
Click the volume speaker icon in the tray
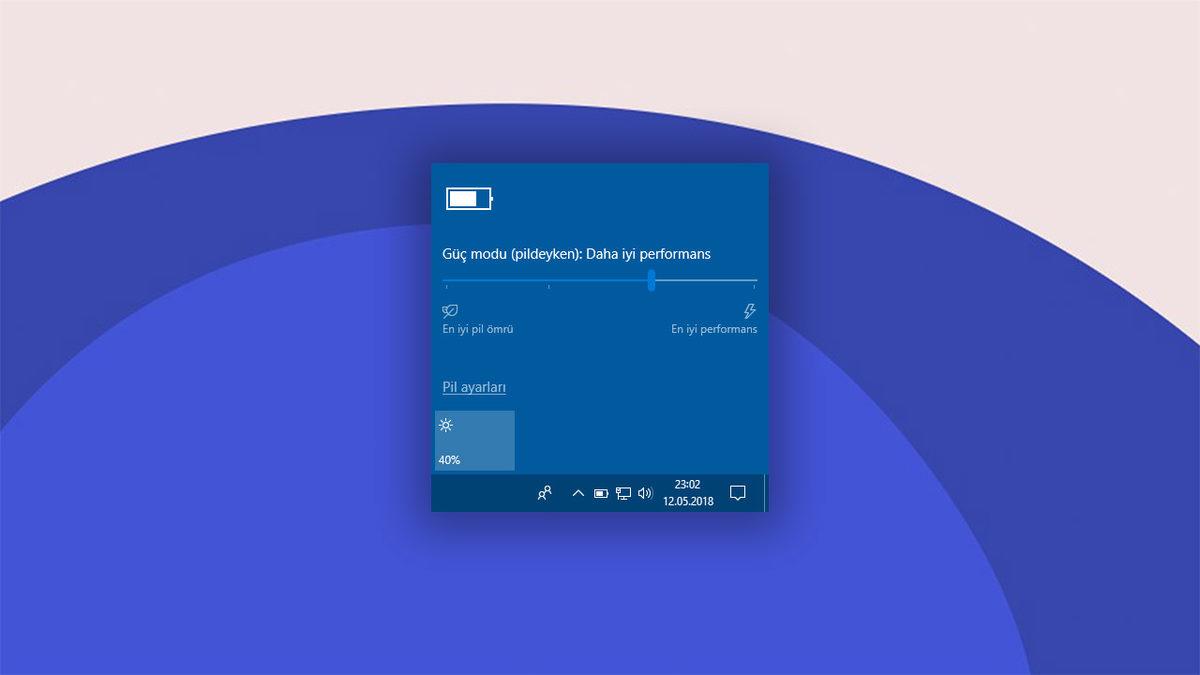coord(645,493)
